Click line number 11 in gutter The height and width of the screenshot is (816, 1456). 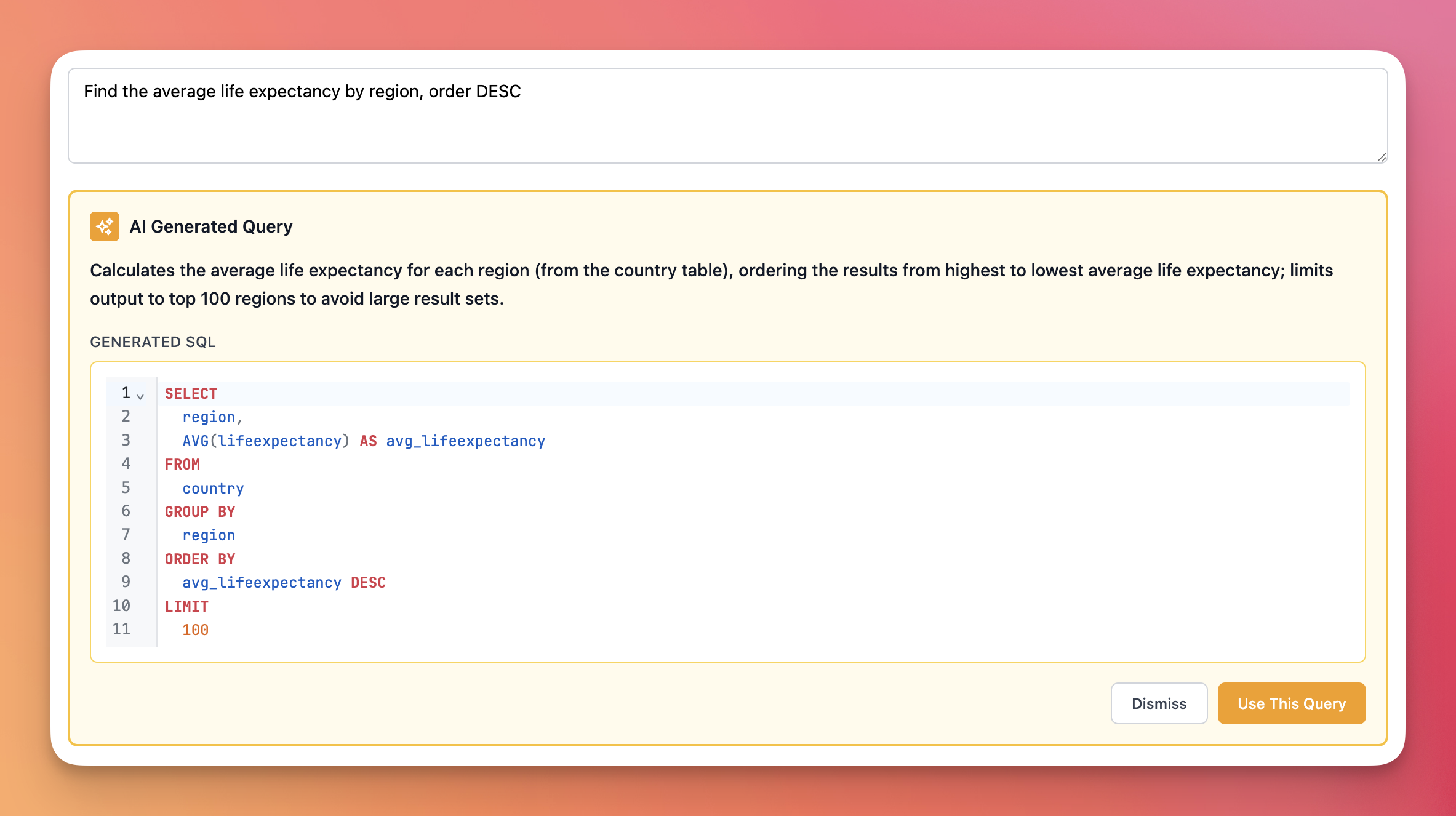tap(122, 630)
